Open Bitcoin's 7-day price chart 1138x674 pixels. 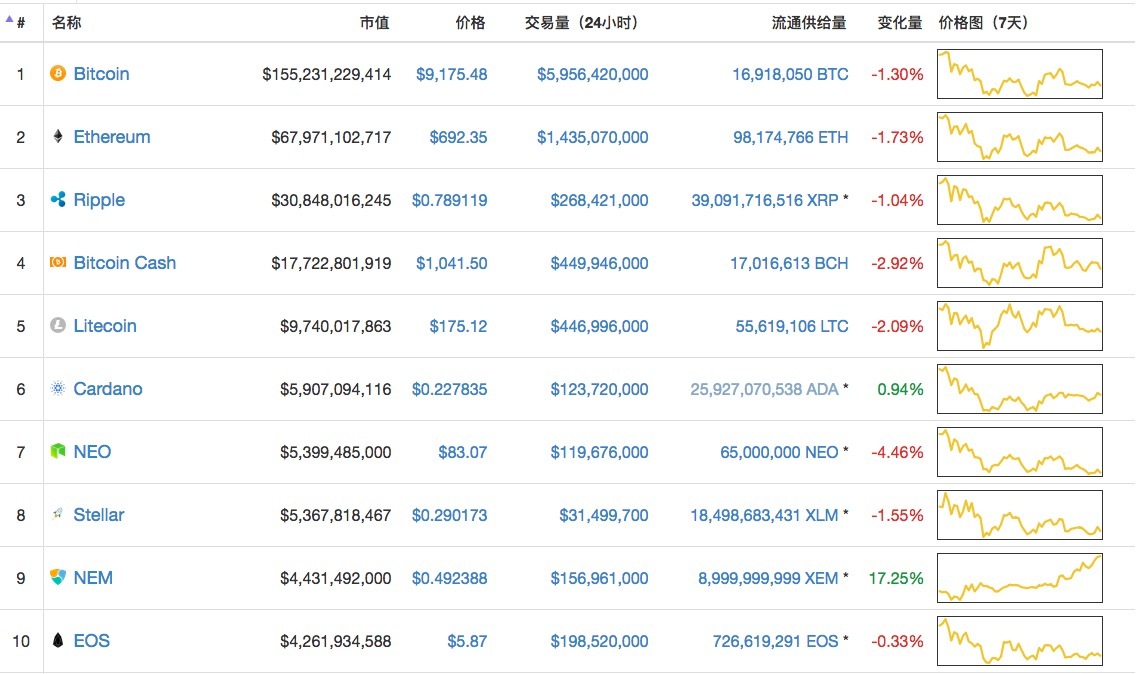pos(1020,74)
